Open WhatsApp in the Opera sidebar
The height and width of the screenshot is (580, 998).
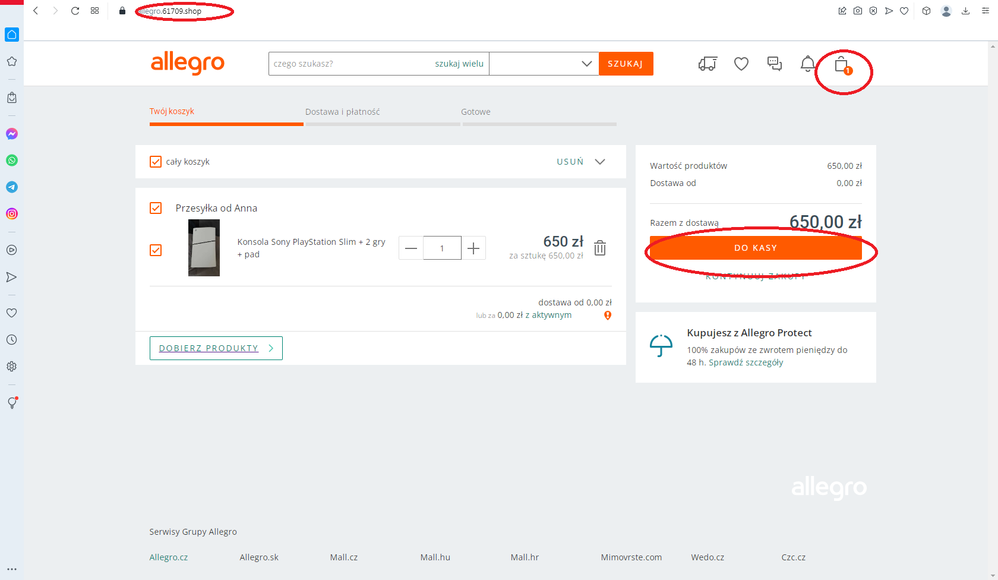[11, 160]
